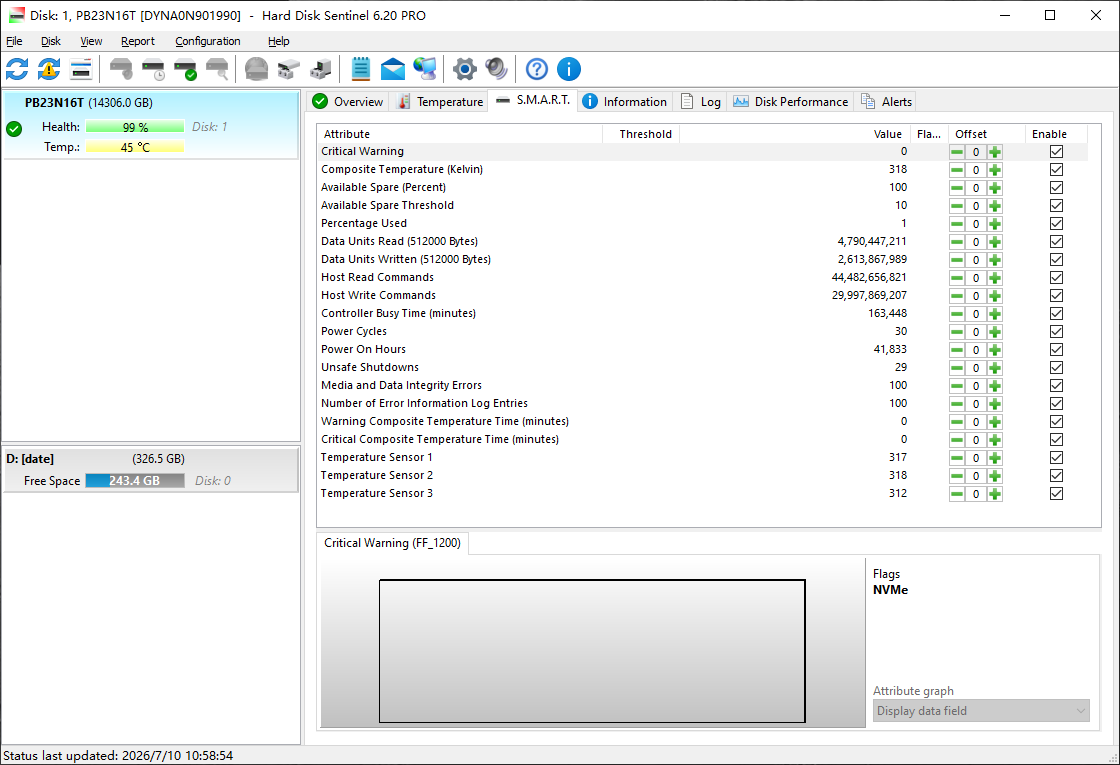The width and height of the screenshot is (1120, 765).
Task: Click the refresh with warning sign icon
Action: pyautogui.click(x=49, y=69)
